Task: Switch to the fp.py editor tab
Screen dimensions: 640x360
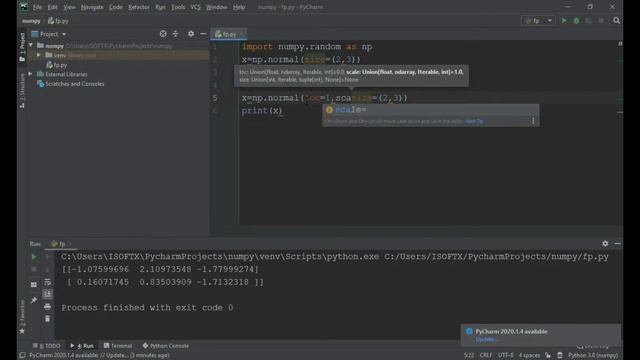Action: tap(229, 34)
